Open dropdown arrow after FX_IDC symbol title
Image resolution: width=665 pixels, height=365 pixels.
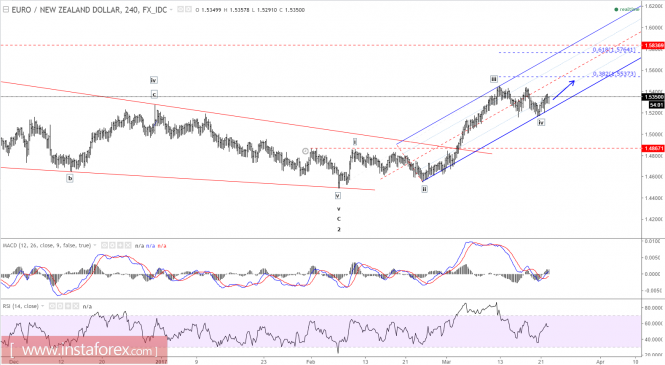click(x=171, y=10)
